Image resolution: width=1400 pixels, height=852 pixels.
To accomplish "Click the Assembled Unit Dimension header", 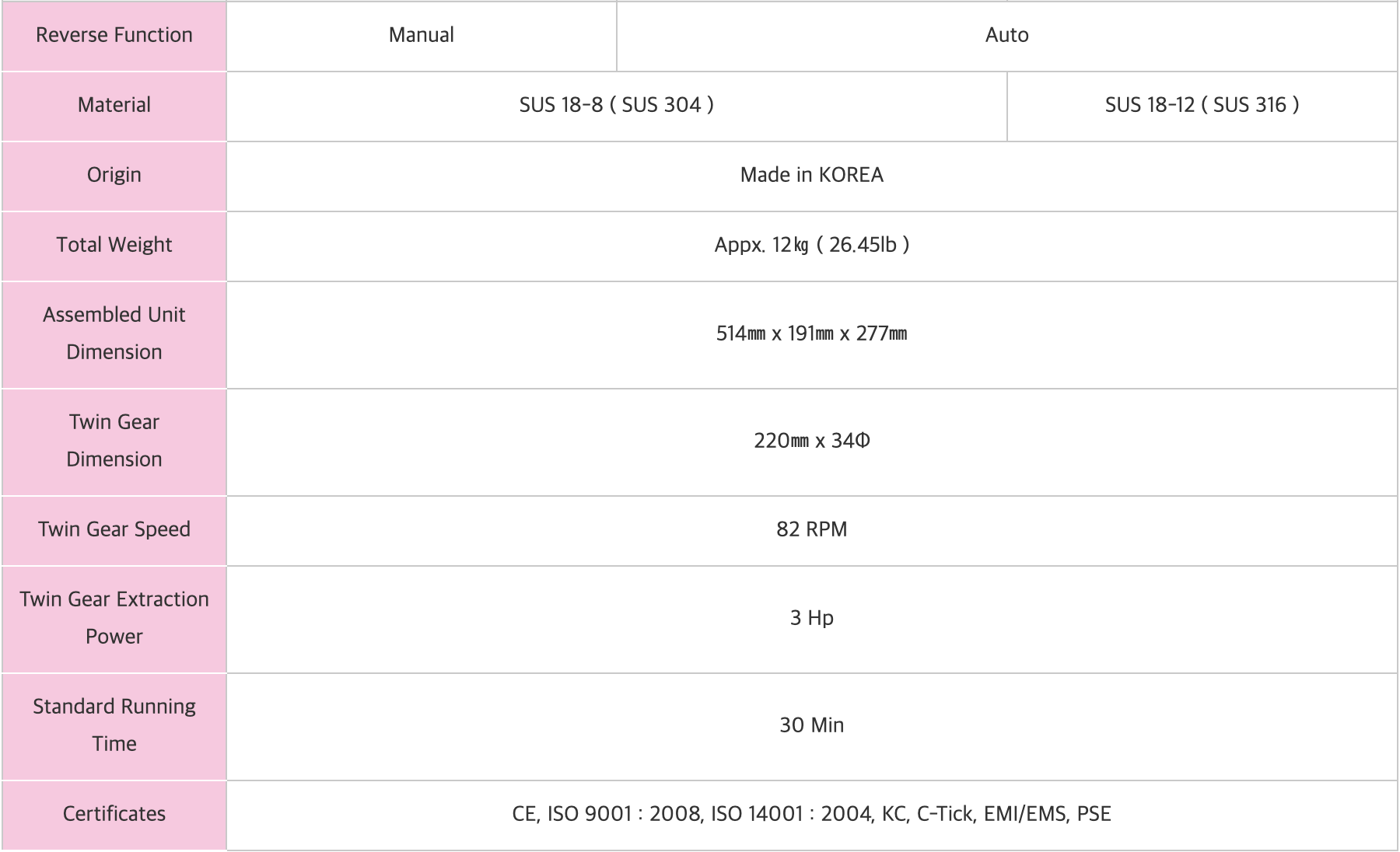I will click(x=114, y=333).
